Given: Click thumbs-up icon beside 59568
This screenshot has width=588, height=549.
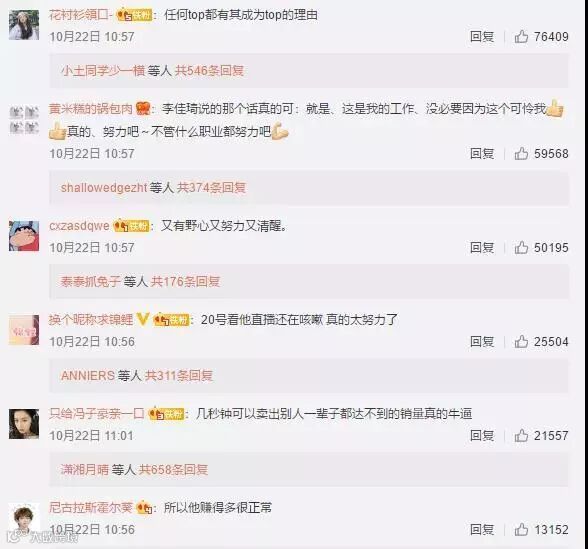Looking at the screenshot, I should 521,153.
